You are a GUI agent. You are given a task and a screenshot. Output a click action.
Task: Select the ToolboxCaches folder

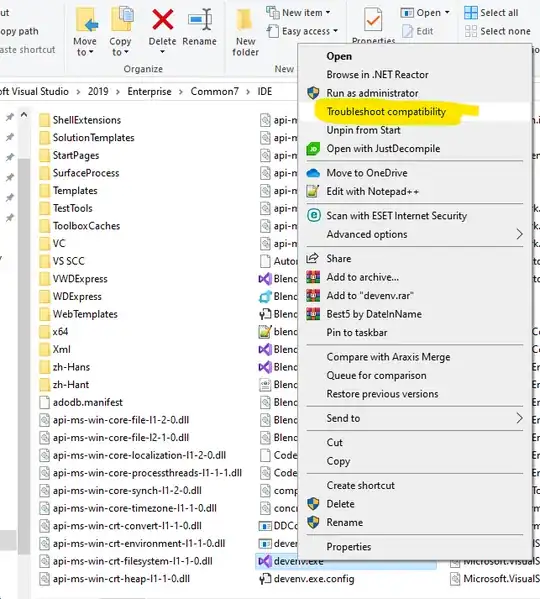79,226
